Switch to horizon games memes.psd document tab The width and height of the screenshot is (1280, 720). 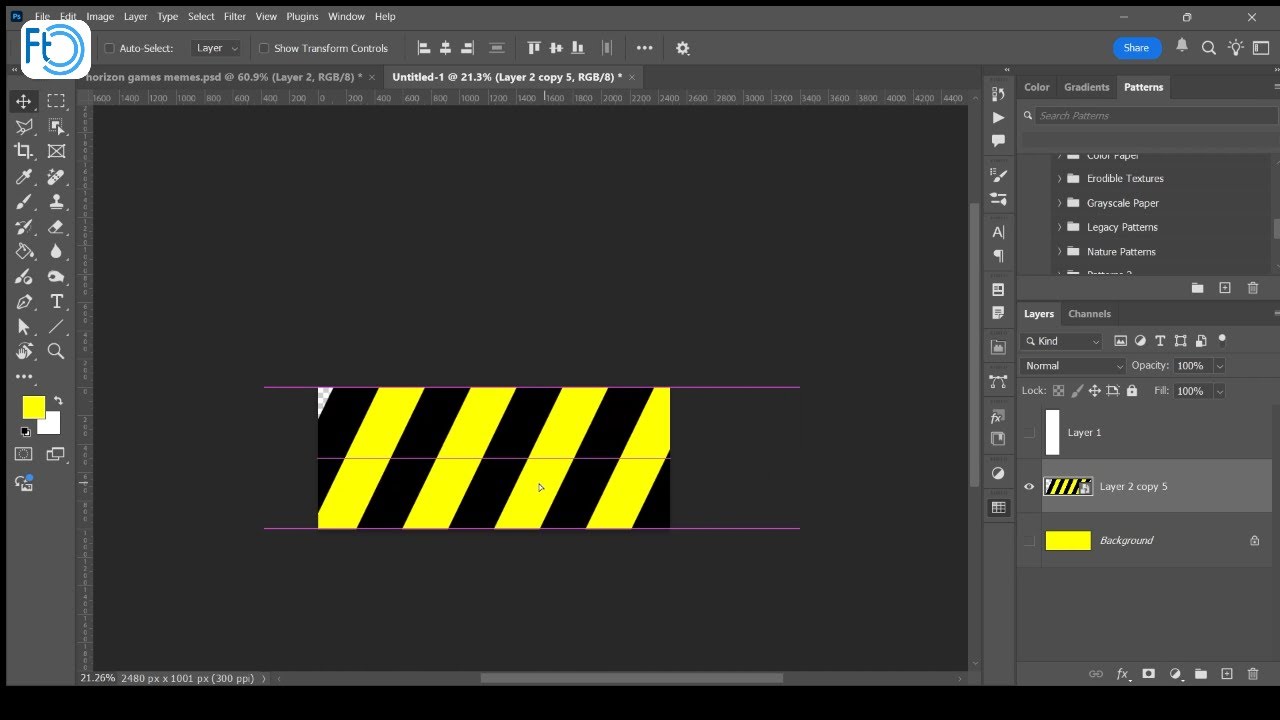pos(222,77)
